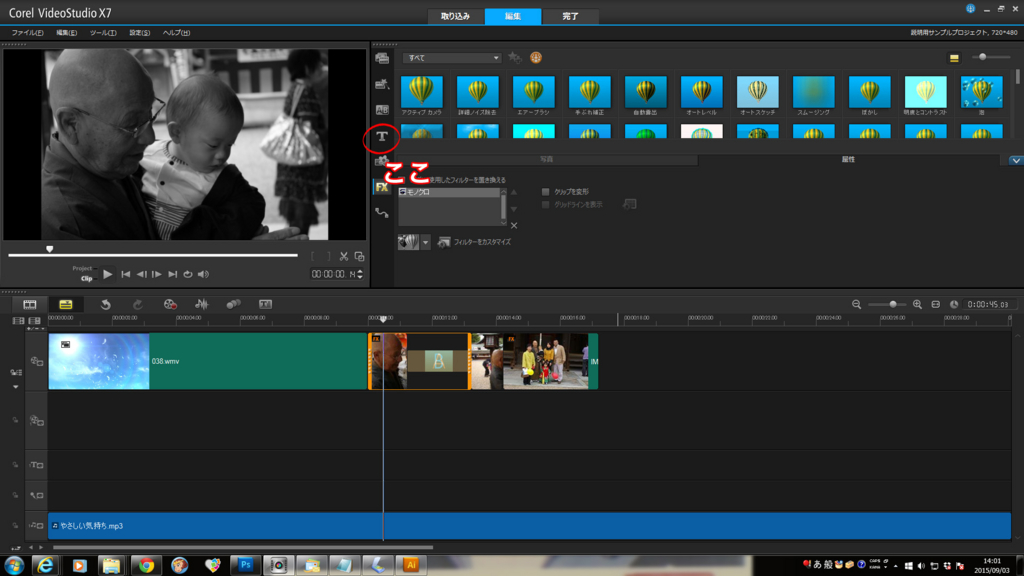Open the ファイル(F) menu
This screenshot has width=1024, height=576.
pos(27,33)
